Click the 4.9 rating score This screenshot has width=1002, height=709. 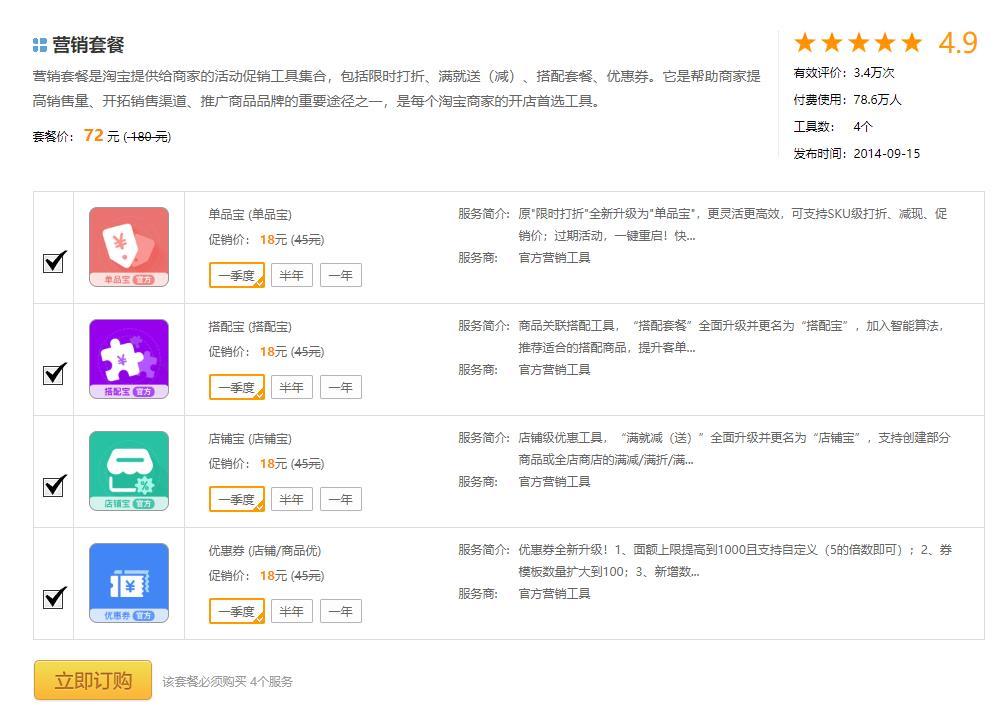[958, 43]
